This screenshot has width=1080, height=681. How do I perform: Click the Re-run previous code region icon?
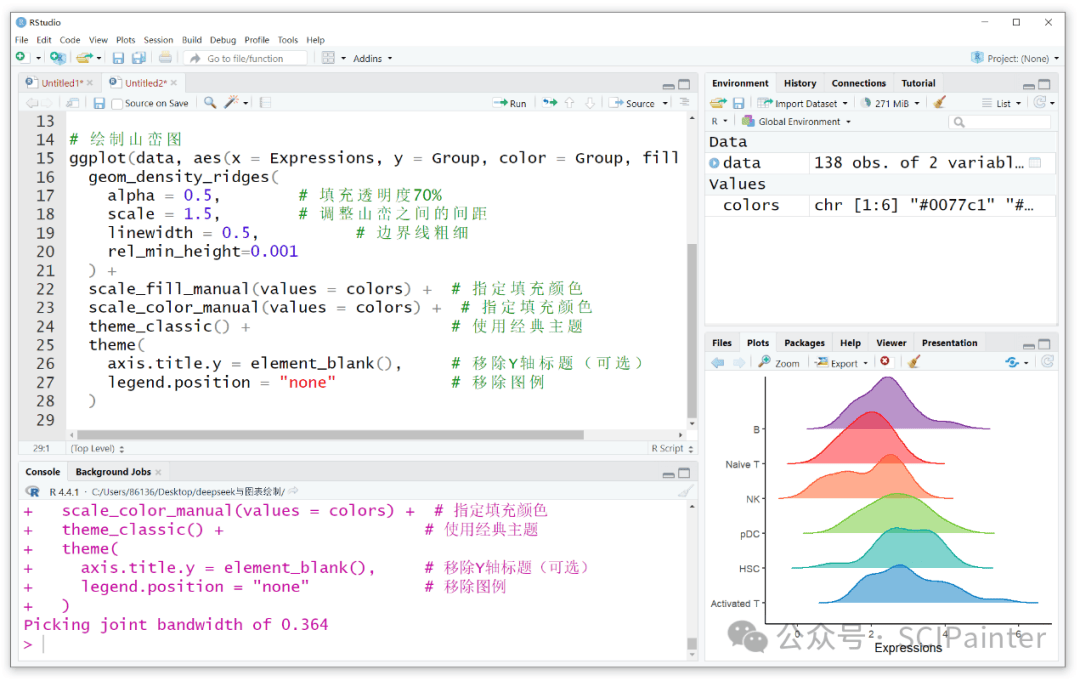click(x=550, y=103)
